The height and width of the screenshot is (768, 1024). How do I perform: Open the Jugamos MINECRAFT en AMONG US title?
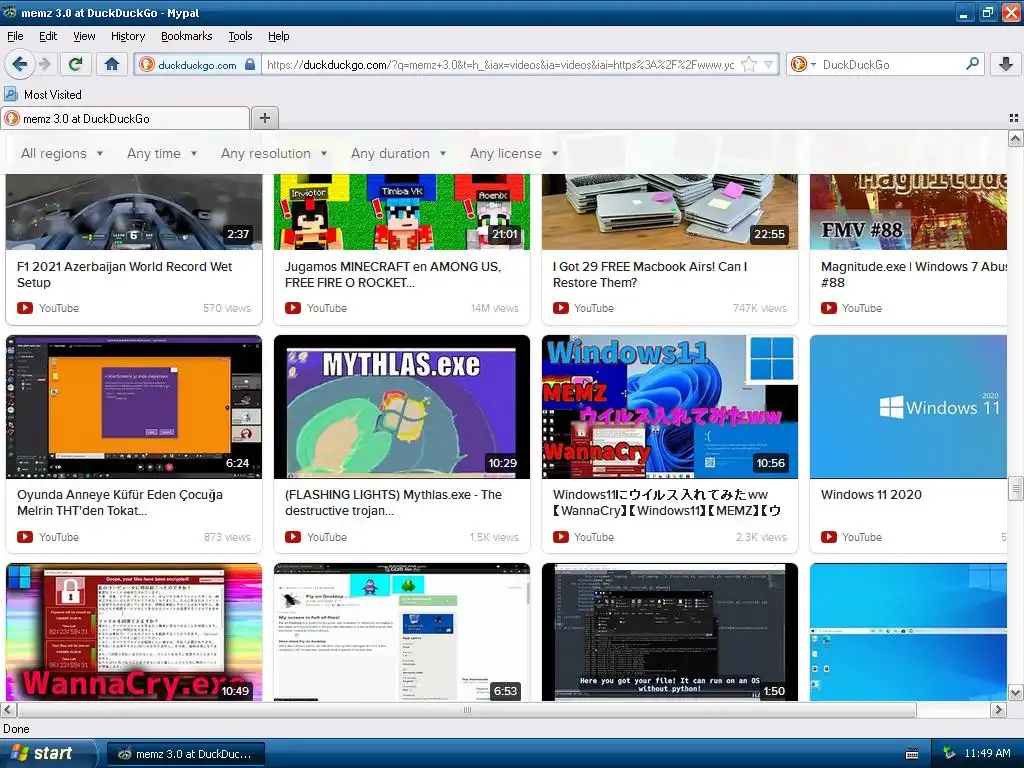click(x=393, y=274)
